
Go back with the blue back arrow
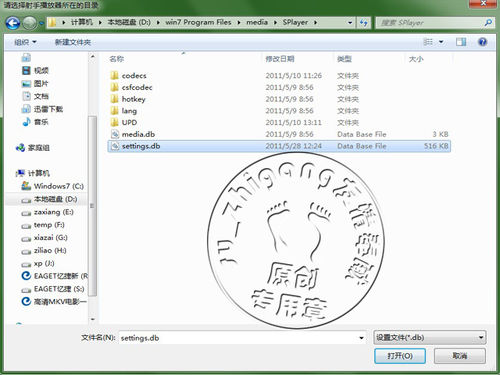tap(13, 23)
